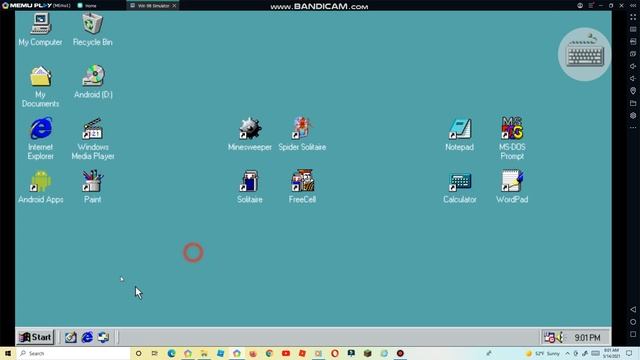Lower volume with MEmu sidebar speaker-minus icon
This screenshot has width=640, height=360.
(633, 78)
